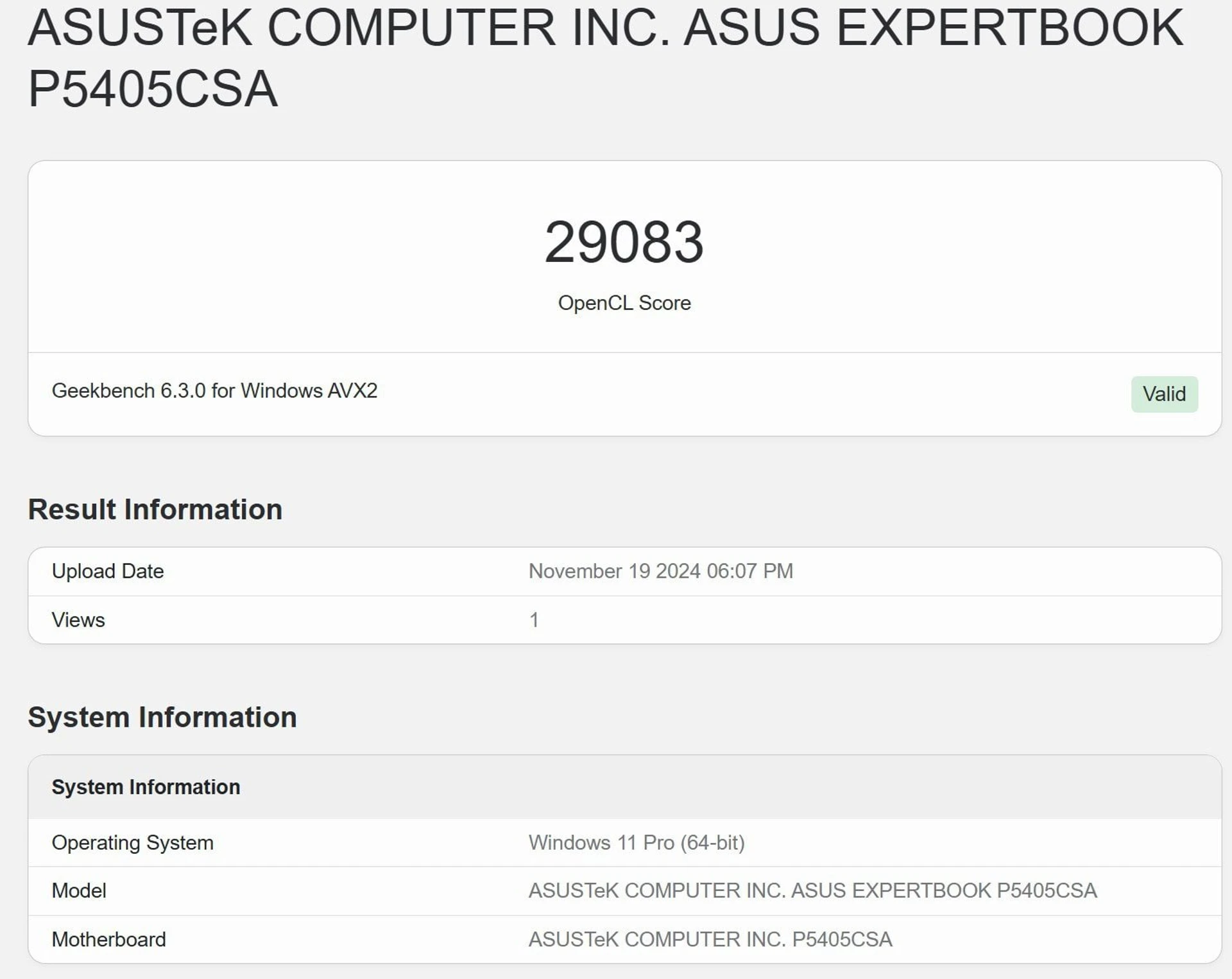Screen dimensions: 1232x979
Task: Select the Model value ASUS EXPERTBOOK P5405CSA
Action: (812, 891)
